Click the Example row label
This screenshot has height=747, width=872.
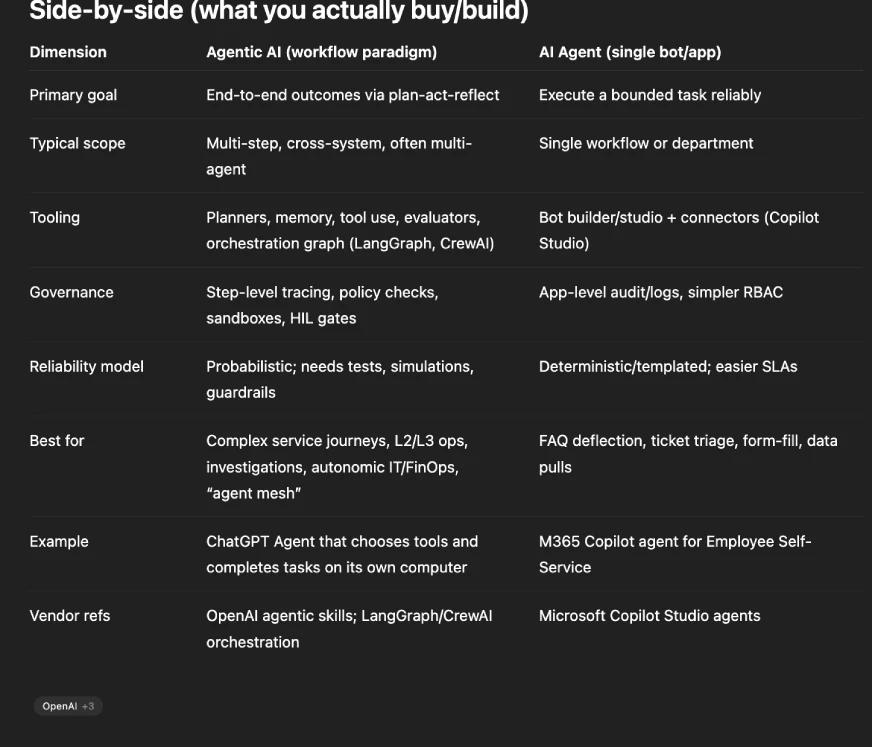tap(59, 541)
